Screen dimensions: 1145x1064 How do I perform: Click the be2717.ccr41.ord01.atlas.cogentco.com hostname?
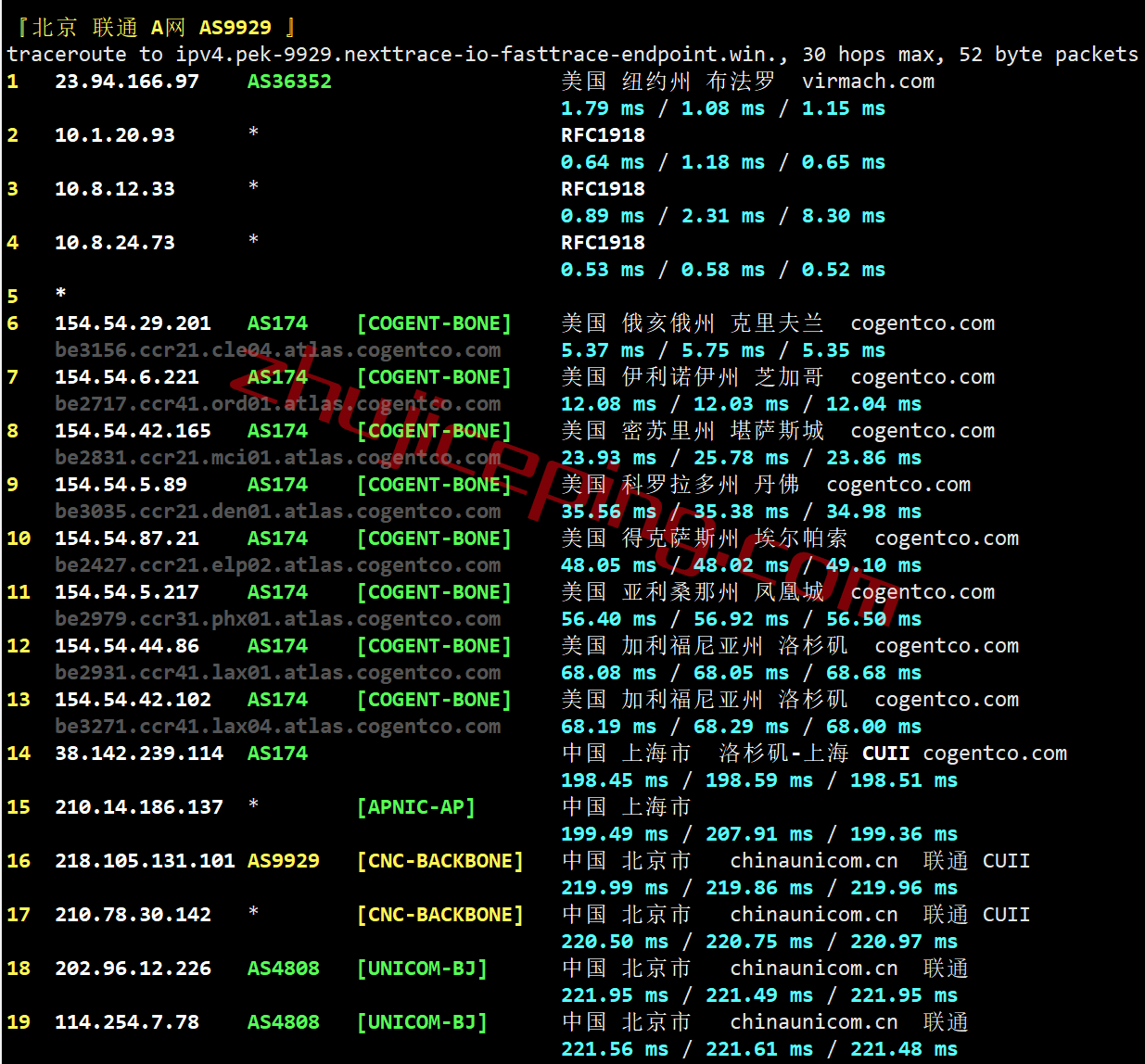click(x=277, y=404)
